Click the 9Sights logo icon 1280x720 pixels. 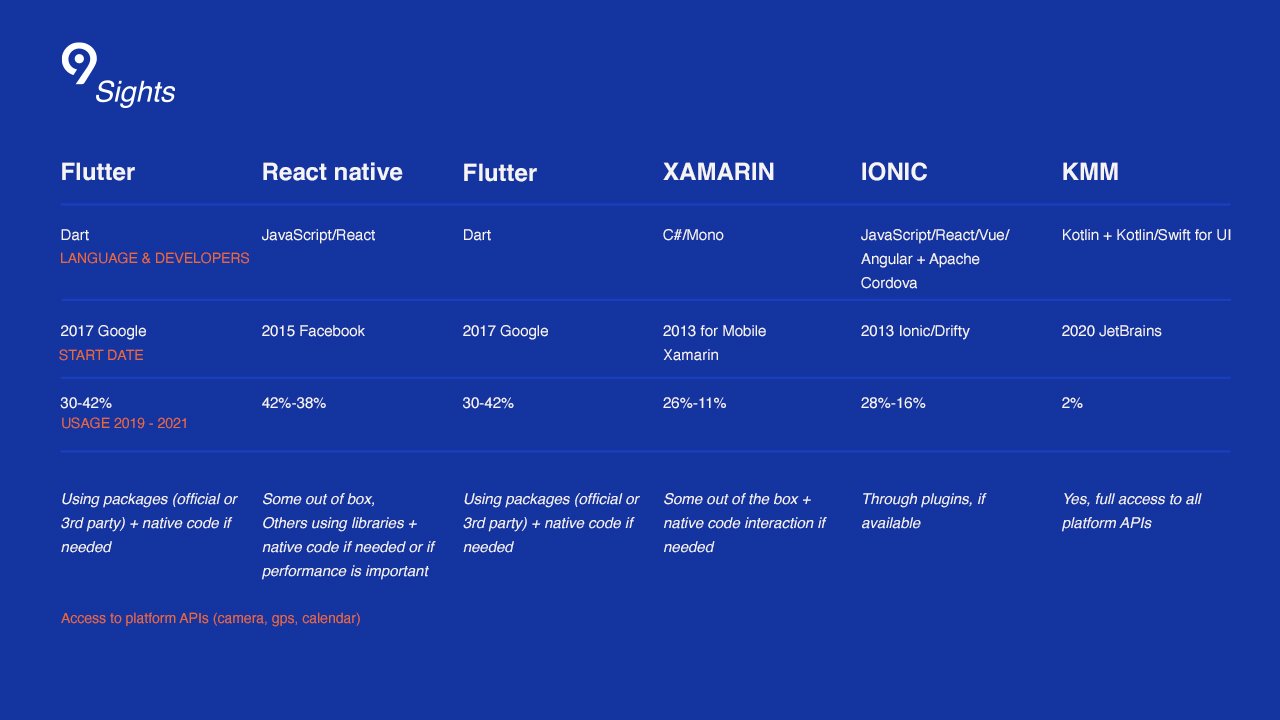[79, 65]
